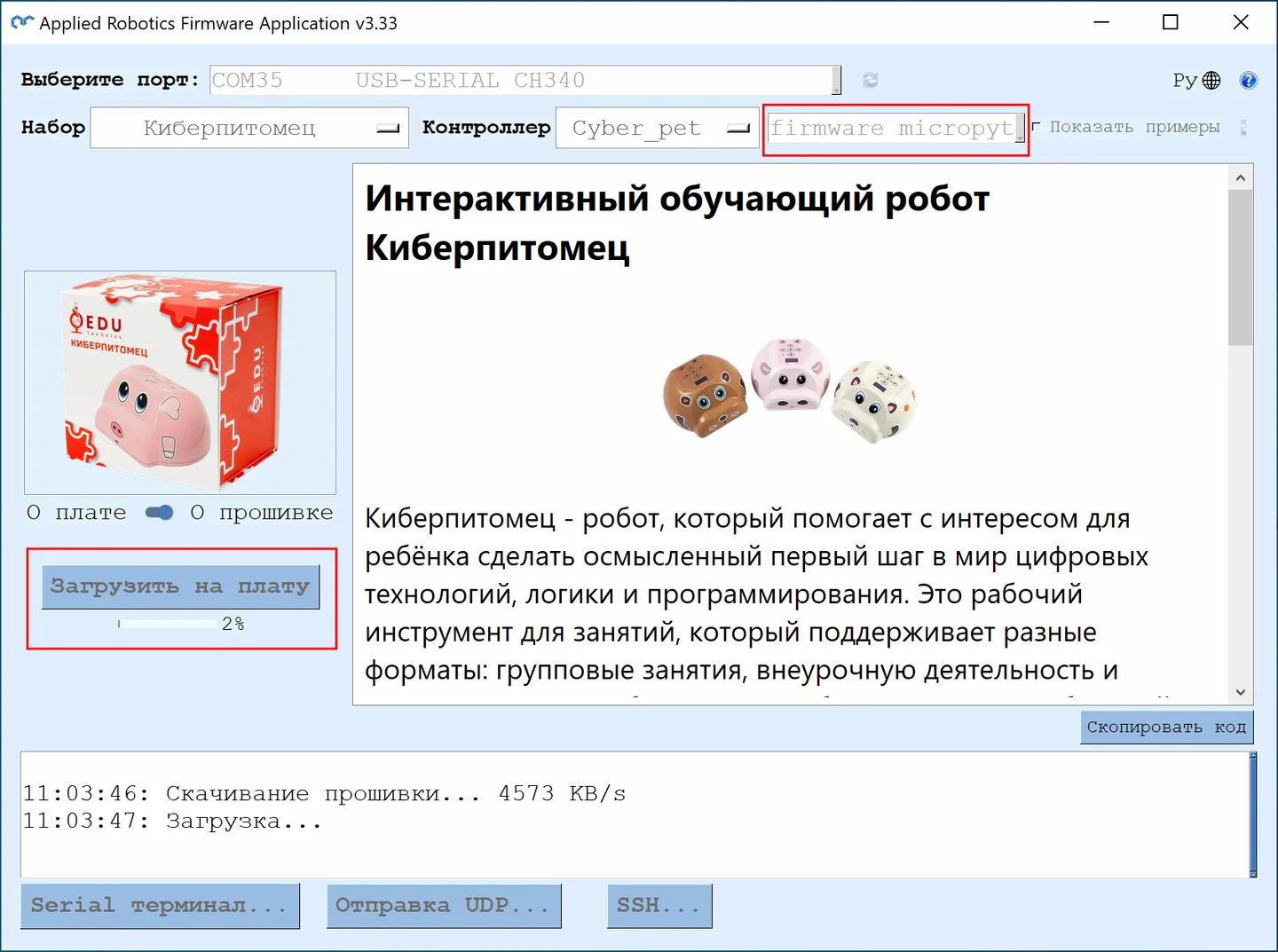
Task: Click the log line '11:03:47: Загрузка...'
Action: [172, 821]
